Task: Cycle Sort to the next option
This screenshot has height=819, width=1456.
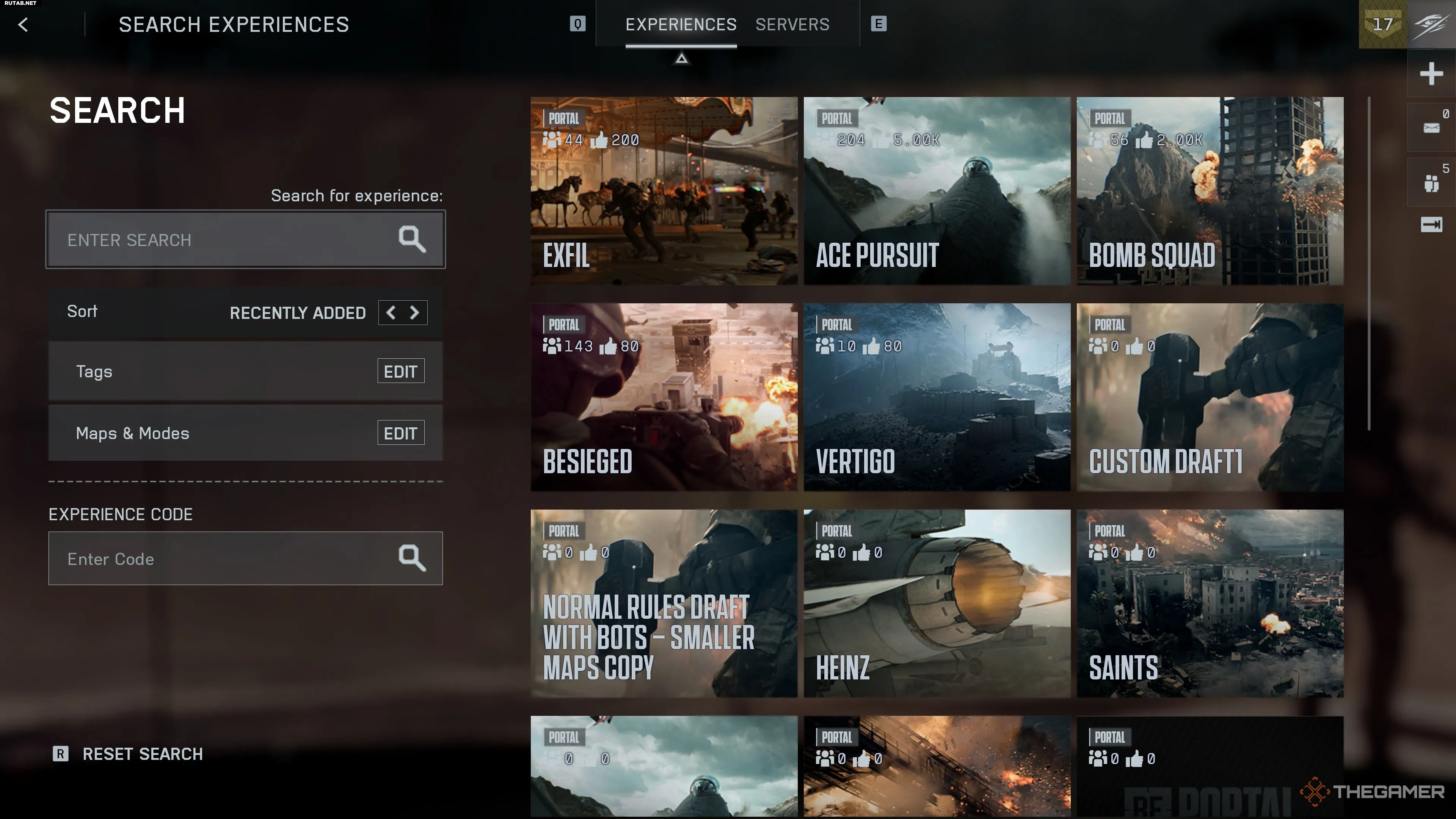Action: click(x=414, y=312)
